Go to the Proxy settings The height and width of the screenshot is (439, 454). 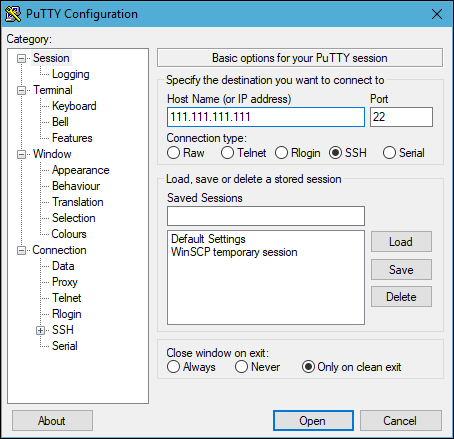(x=65, y=282)
